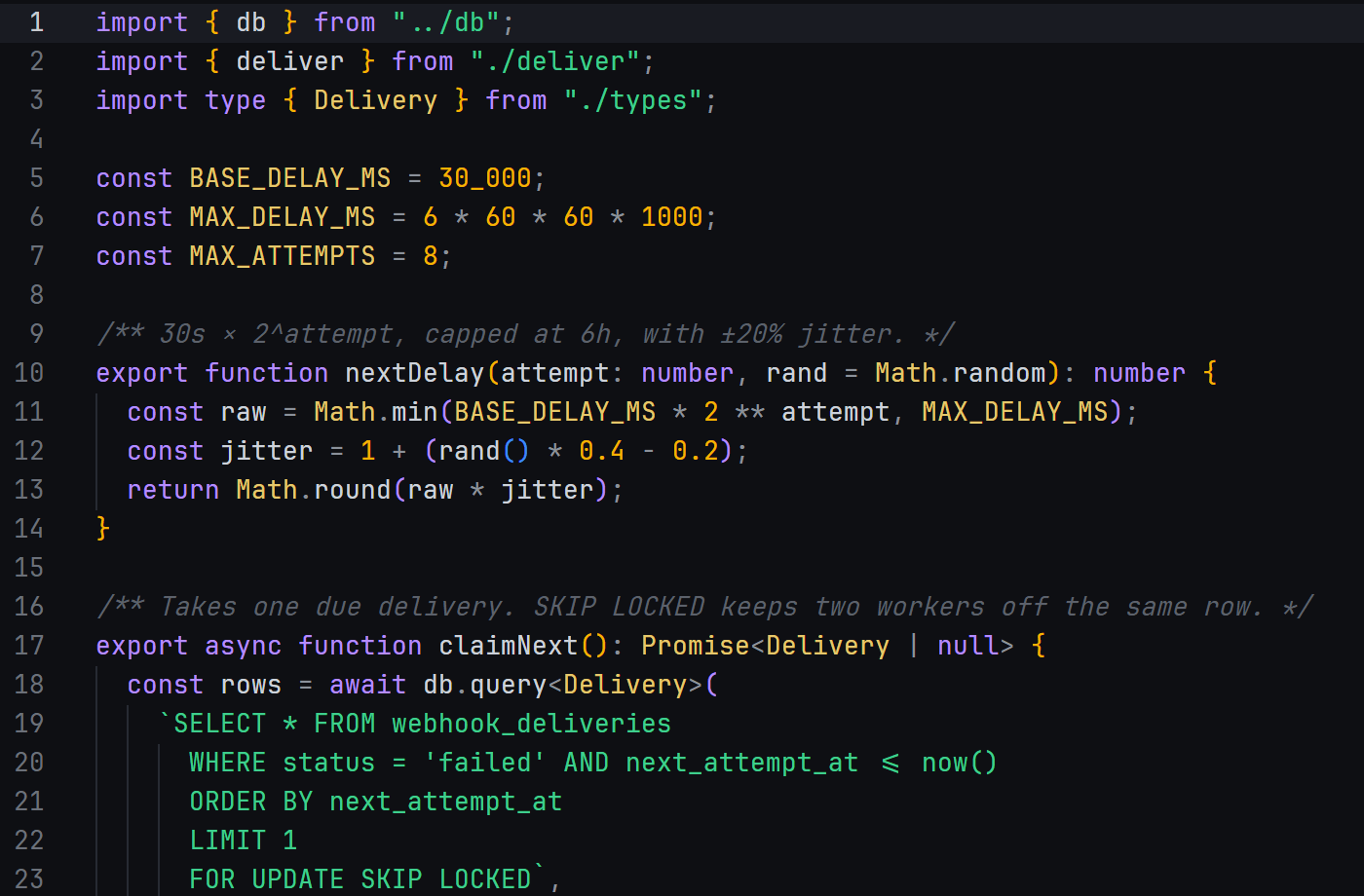Click ORDER BY next_attempt_at line

point(376,801)
